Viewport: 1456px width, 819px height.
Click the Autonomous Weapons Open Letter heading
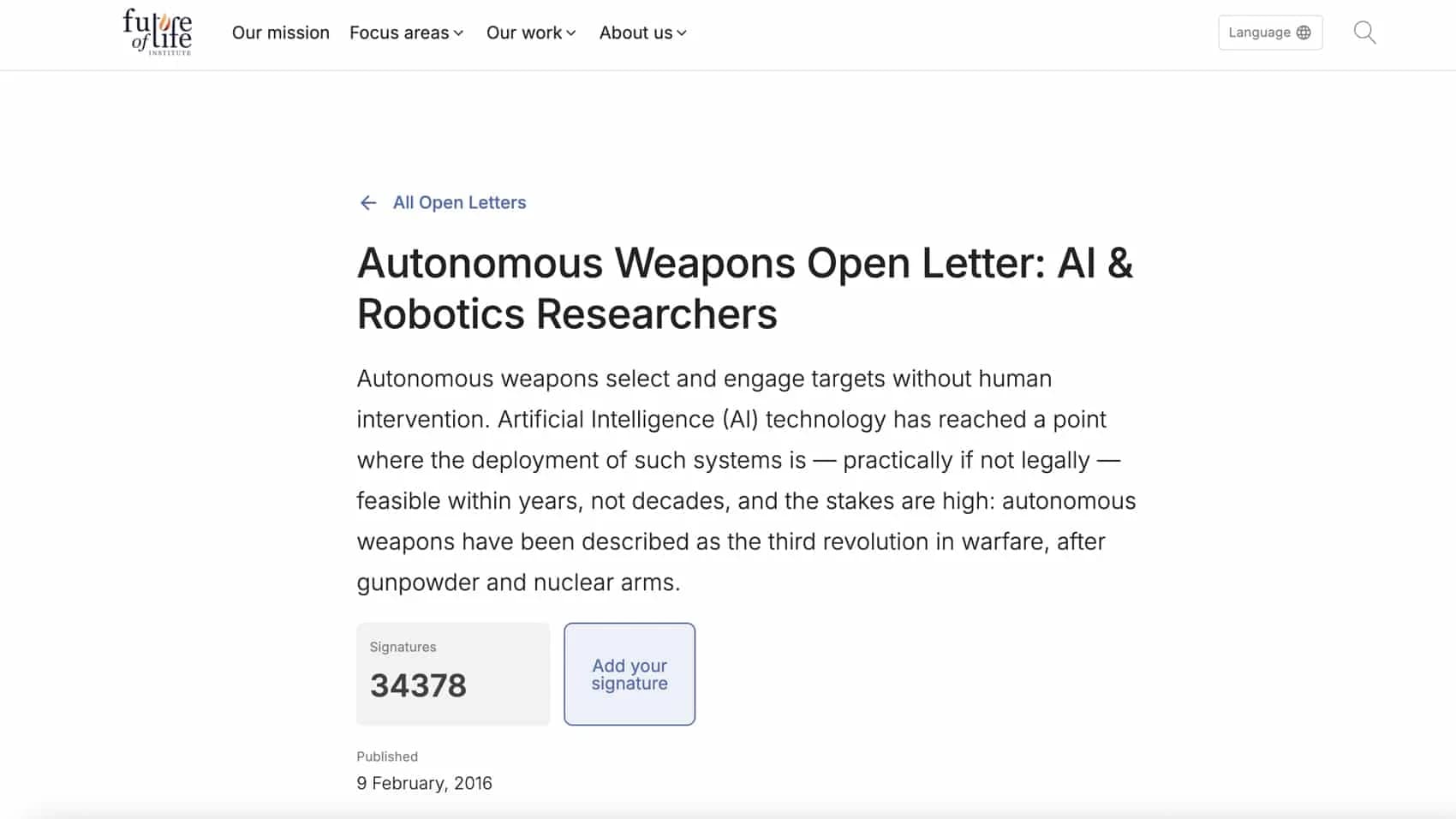tap(744, 288)
